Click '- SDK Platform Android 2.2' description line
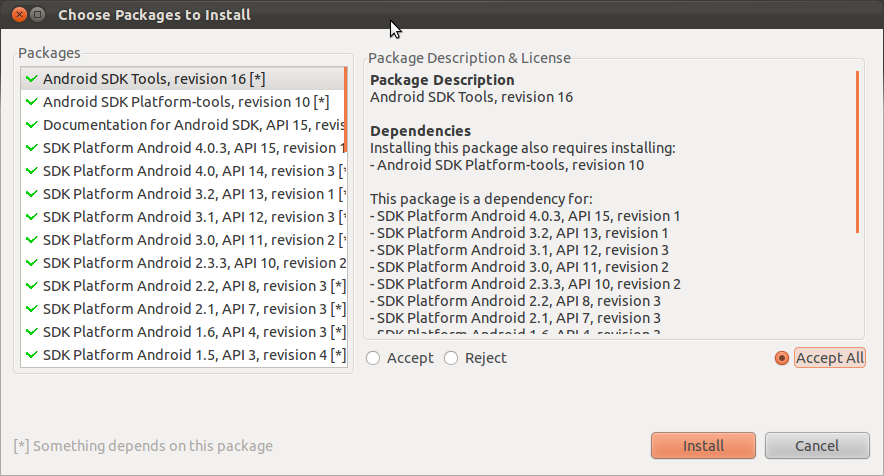Image resolution: width=884 pixels, height=476 pixels. click(x=515, y=301)
